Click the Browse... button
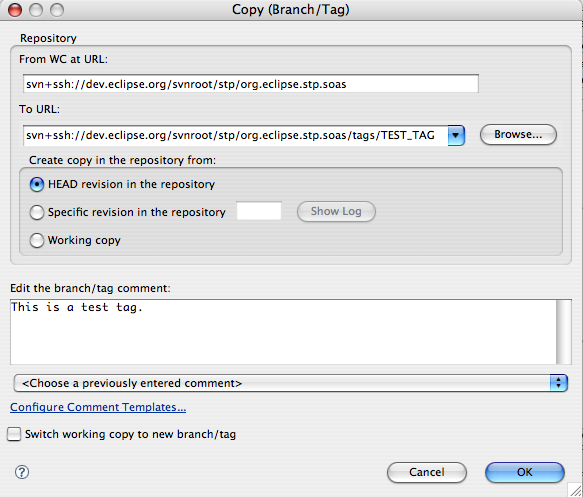Image resolution: width=583 pixels, height=497 pixels. (518, 135)
